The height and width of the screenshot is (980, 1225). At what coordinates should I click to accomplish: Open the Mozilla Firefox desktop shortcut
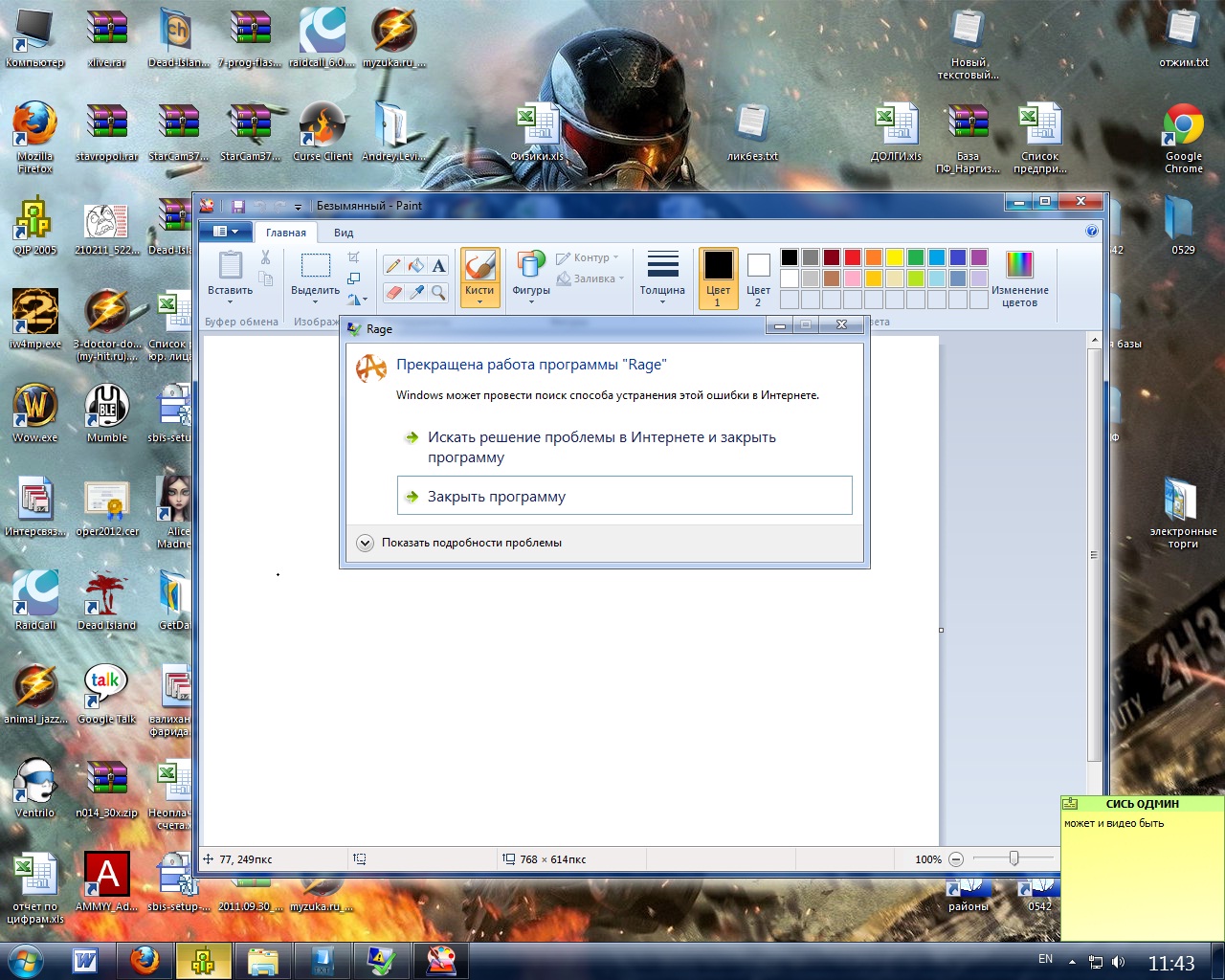click(x=35, y=138)
